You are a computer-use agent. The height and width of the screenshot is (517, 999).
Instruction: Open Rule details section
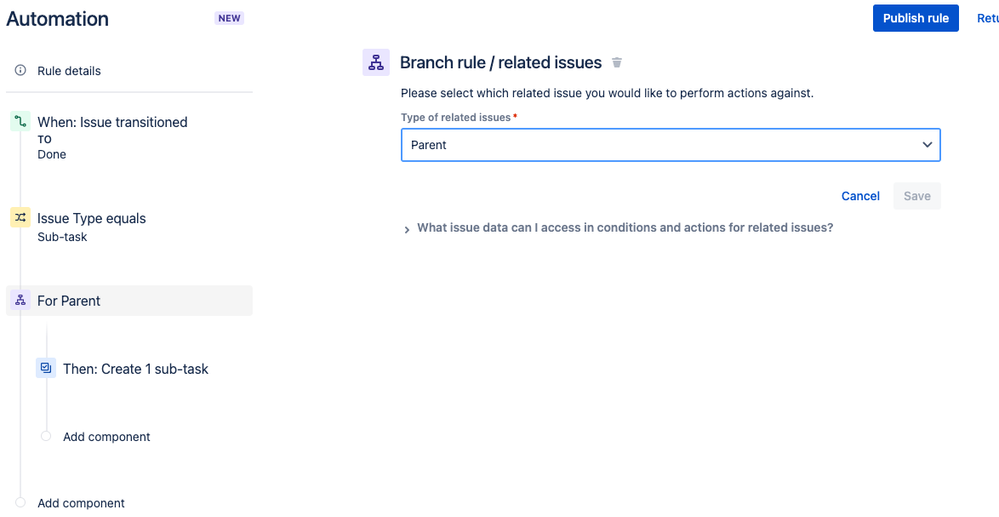(x=69, y=71)
